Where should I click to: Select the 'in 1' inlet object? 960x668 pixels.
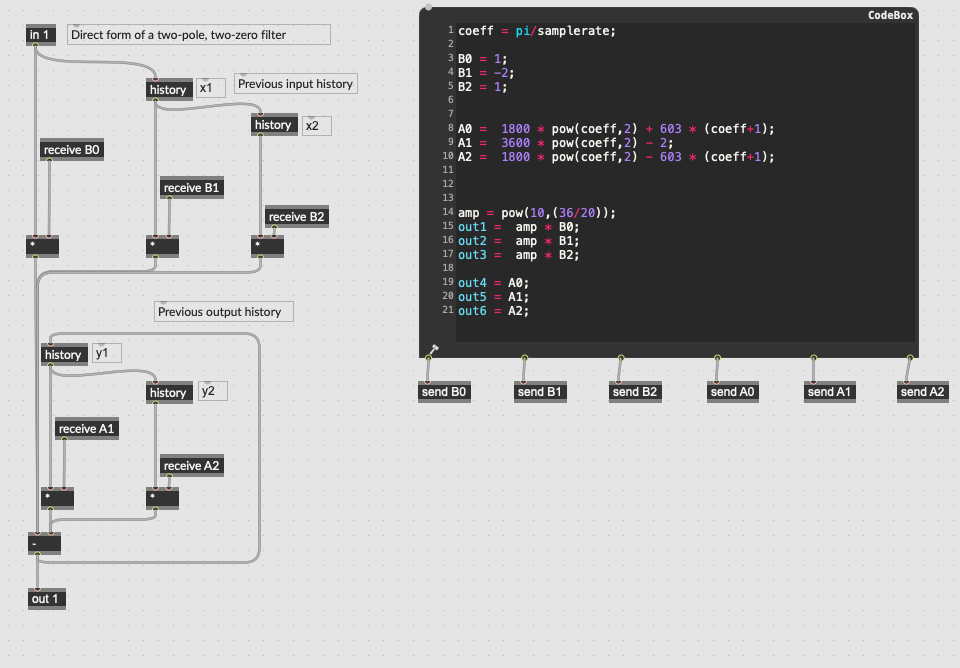pos(41,35)
